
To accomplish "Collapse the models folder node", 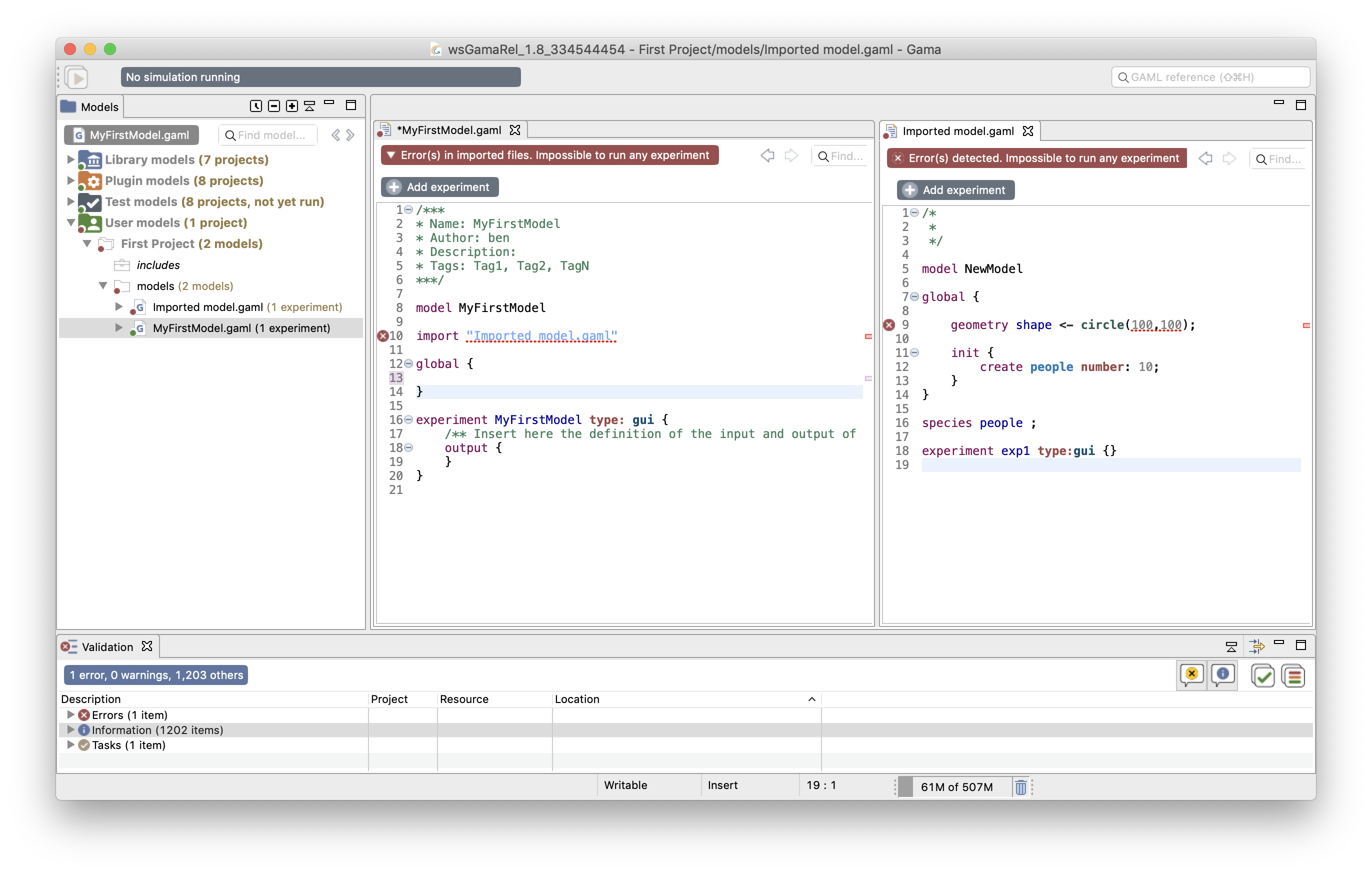I will (x=102, y=286).
